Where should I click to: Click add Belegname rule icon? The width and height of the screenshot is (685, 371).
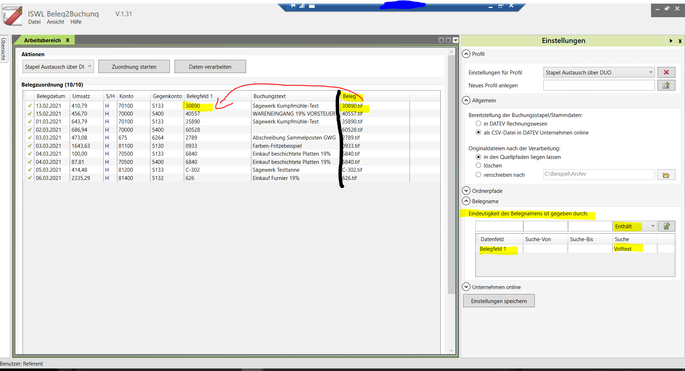667,226
